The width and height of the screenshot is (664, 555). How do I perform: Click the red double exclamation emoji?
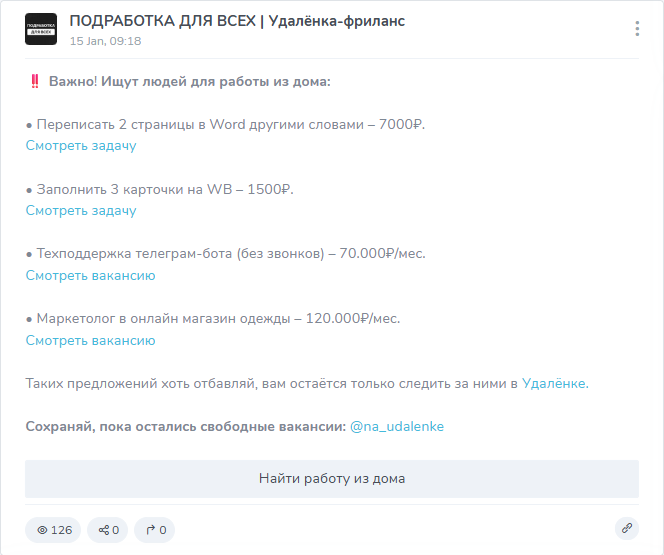pos(35,81)
